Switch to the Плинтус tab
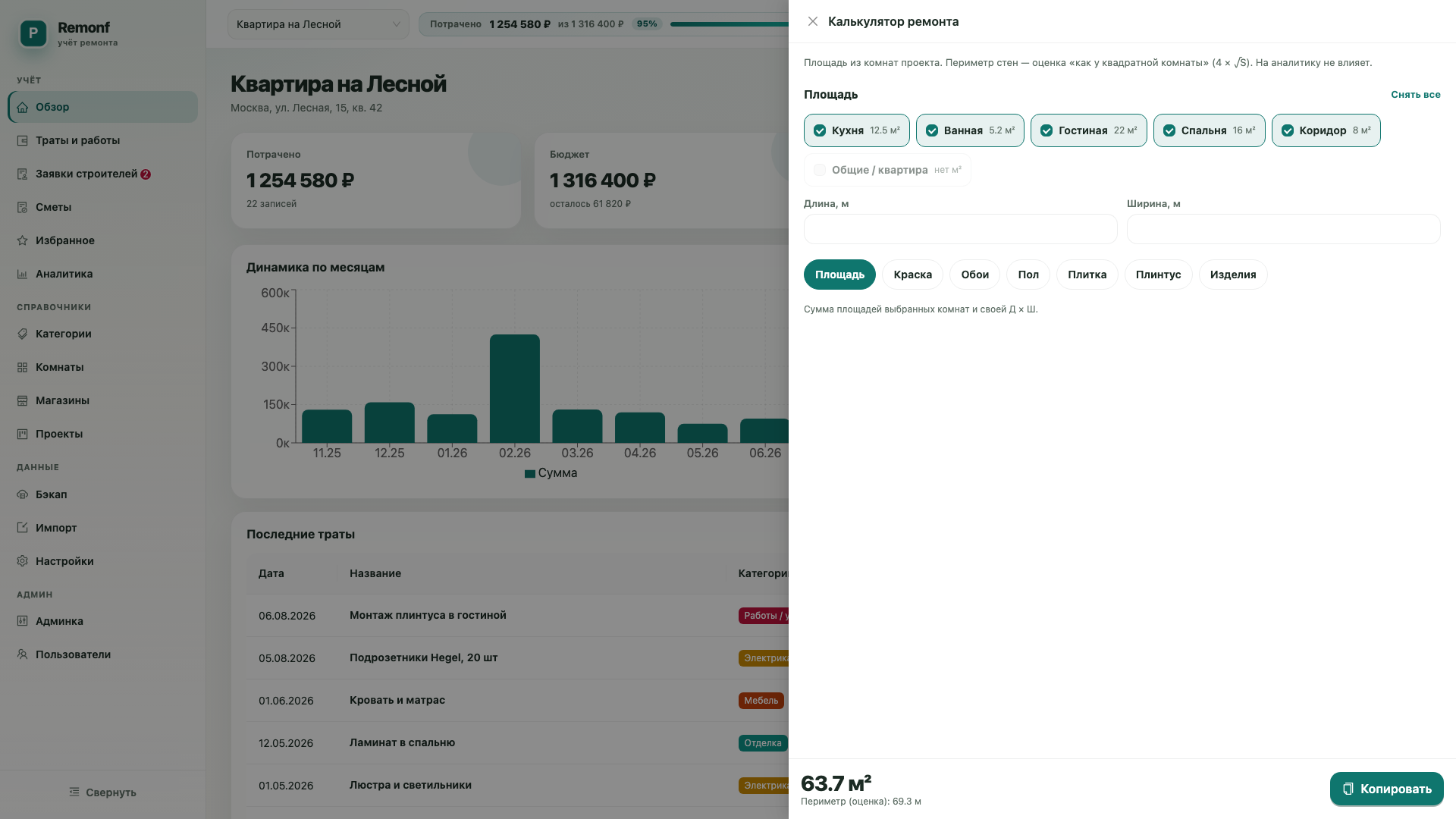The width and height of the screenshot is (1456, 819). point(1158,275)
